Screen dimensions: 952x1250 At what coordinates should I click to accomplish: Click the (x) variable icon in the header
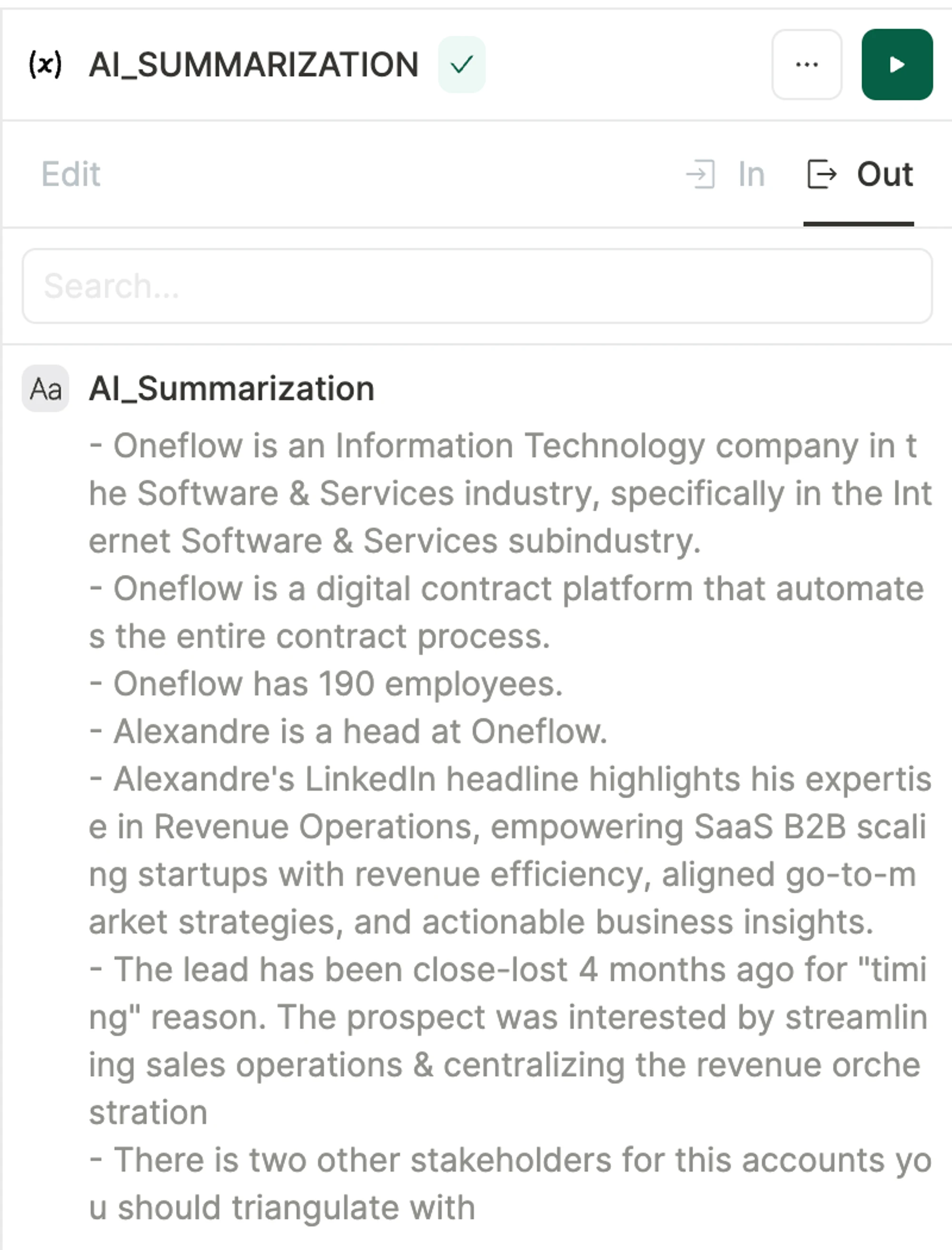pyautogui.click(x=45, y=64)
